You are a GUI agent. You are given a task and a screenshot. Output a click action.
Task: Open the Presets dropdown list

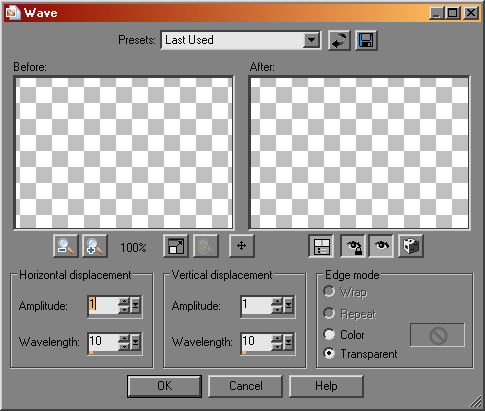pos(311,40)
